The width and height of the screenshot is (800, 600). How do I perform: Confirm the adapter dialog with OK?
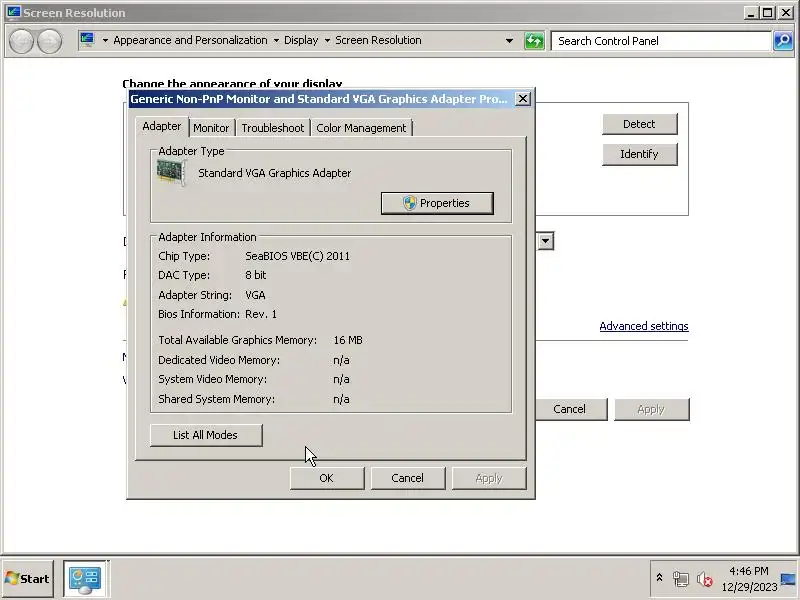click(327, 478)
